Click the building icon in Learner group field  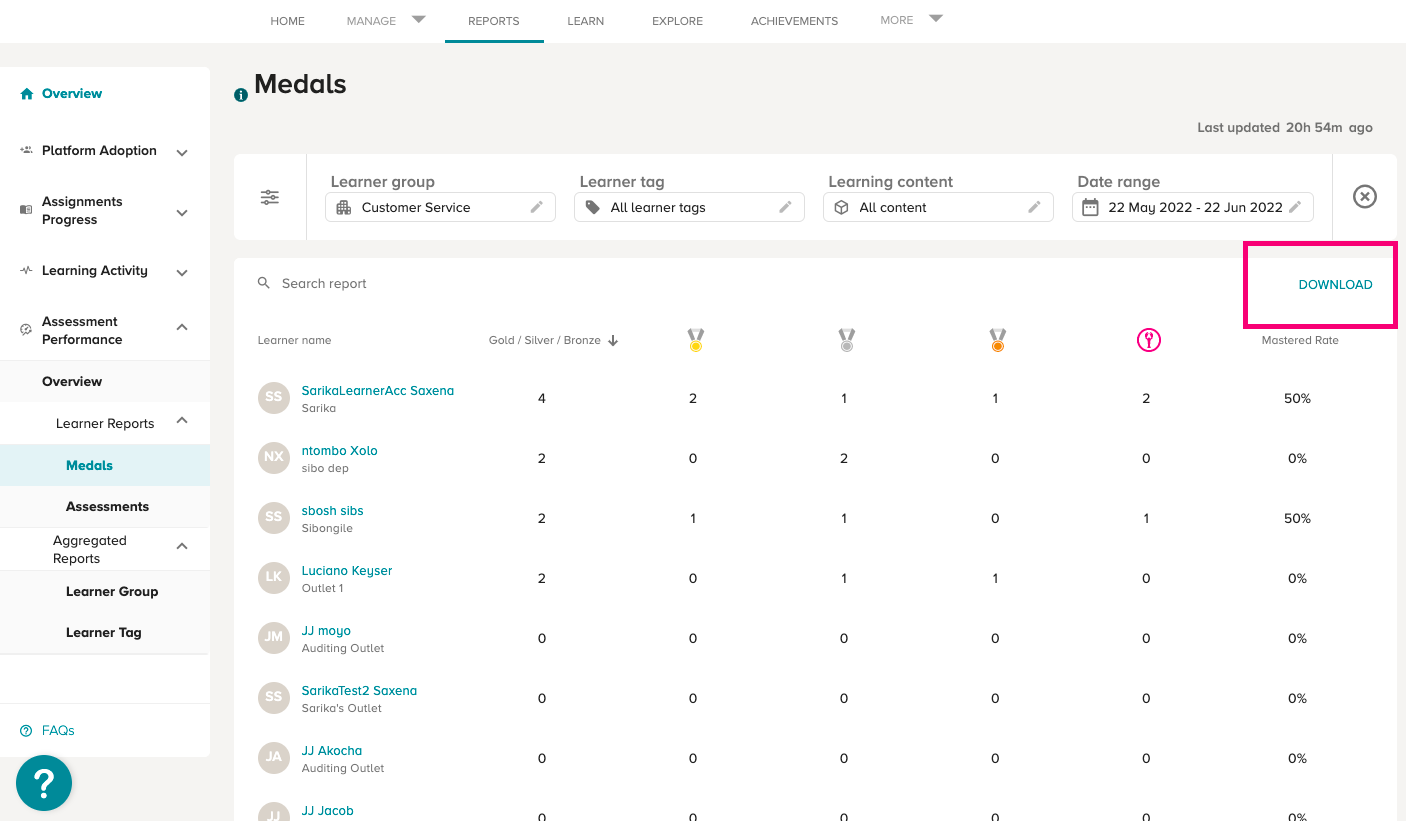344,207
